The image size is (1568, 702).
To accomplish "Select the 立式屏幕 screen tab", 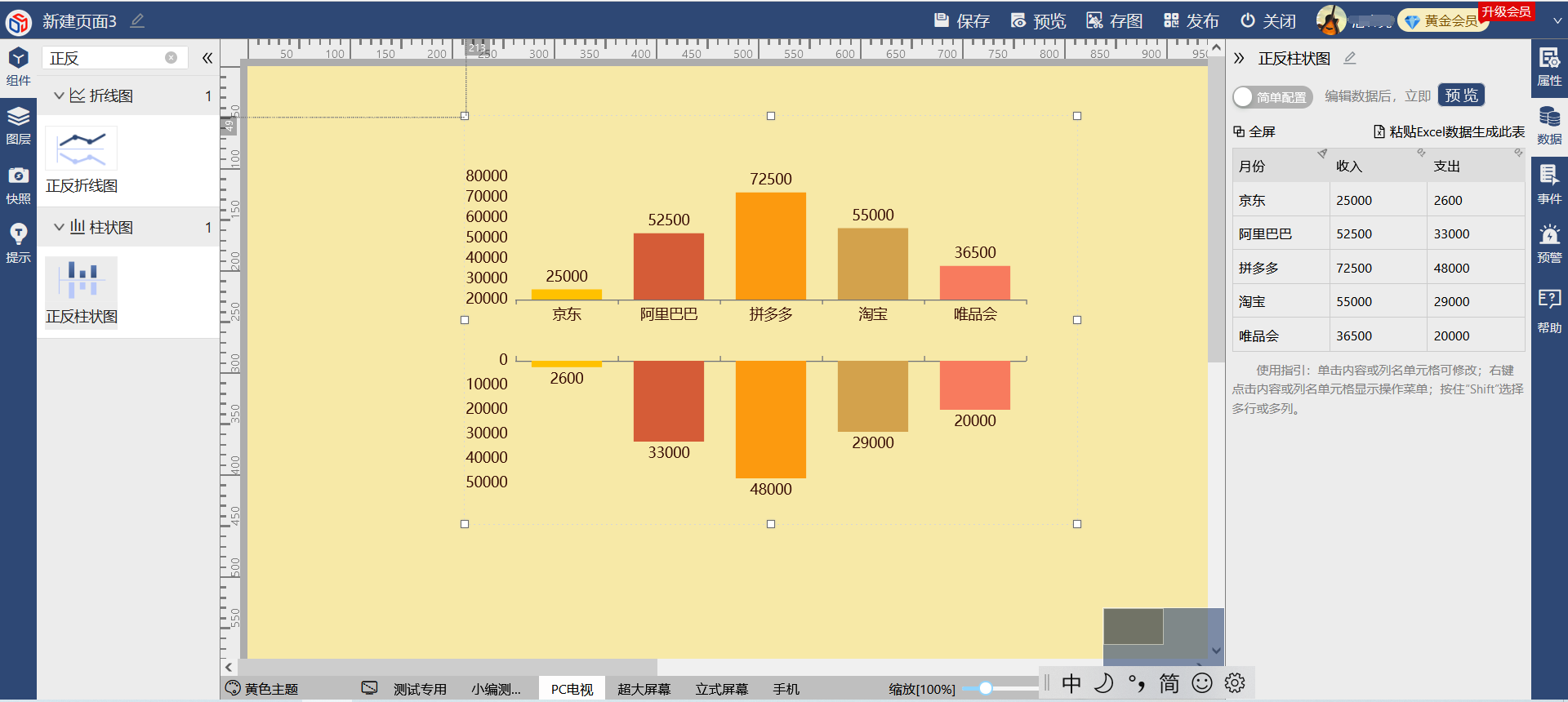I will [x=722, y=689].
